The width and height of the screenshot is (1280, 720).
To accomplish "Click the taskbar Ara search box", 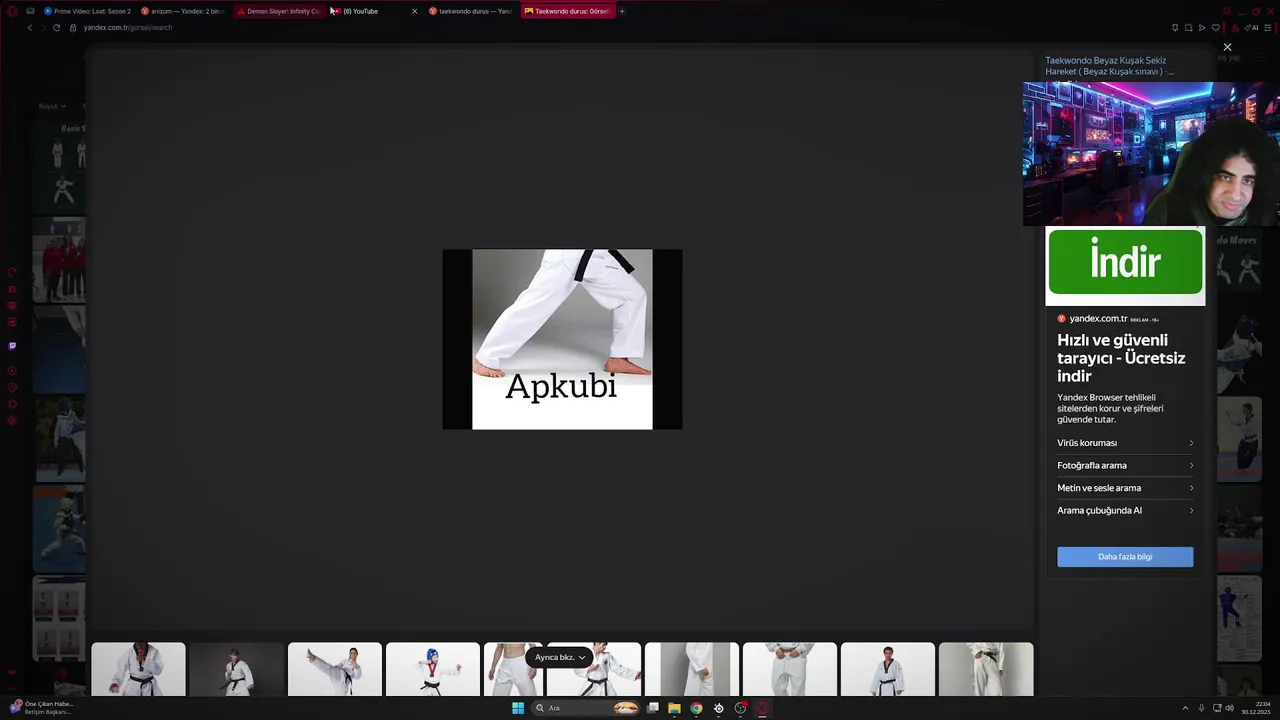I will [585, 708].
